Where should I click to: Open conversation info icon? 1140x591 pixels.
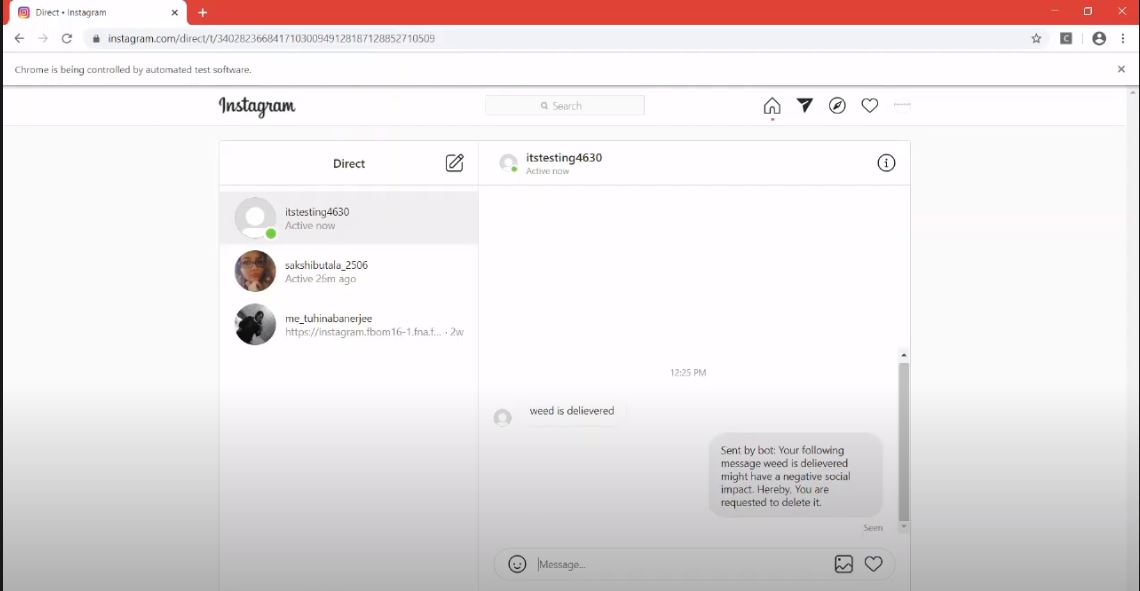(886, 163)
